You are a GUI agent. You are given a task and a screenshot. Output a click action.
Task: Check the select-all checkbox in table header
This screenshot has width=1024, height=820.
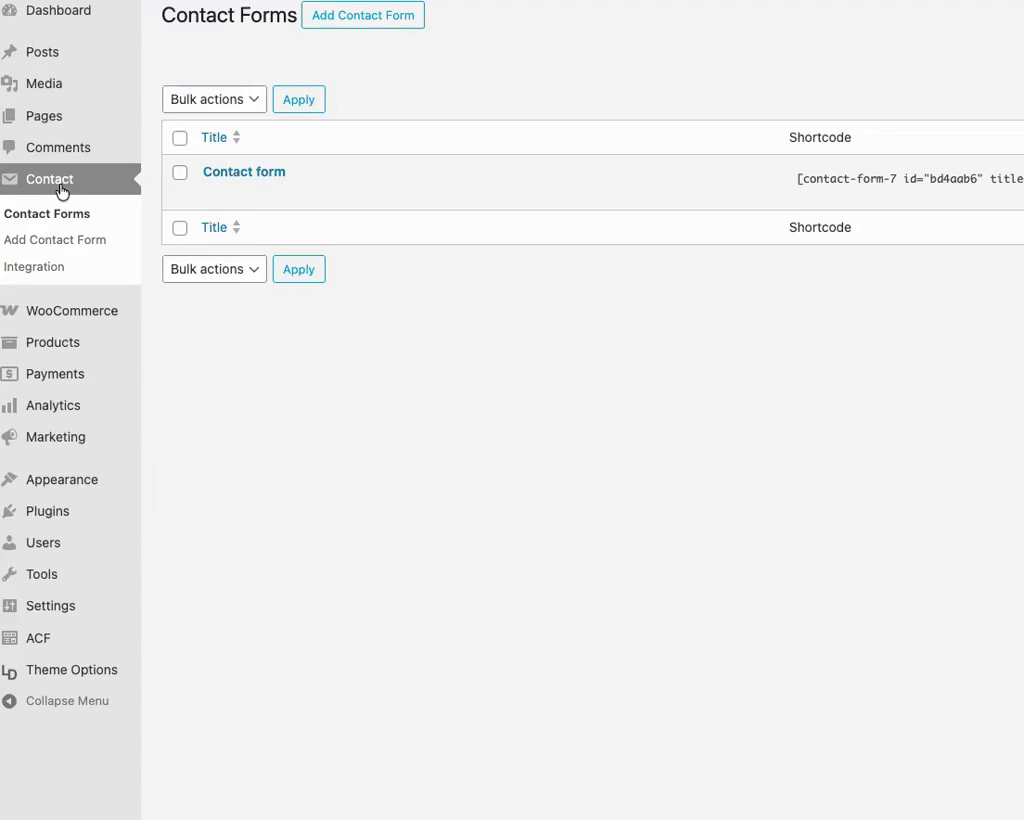(180, 138)
